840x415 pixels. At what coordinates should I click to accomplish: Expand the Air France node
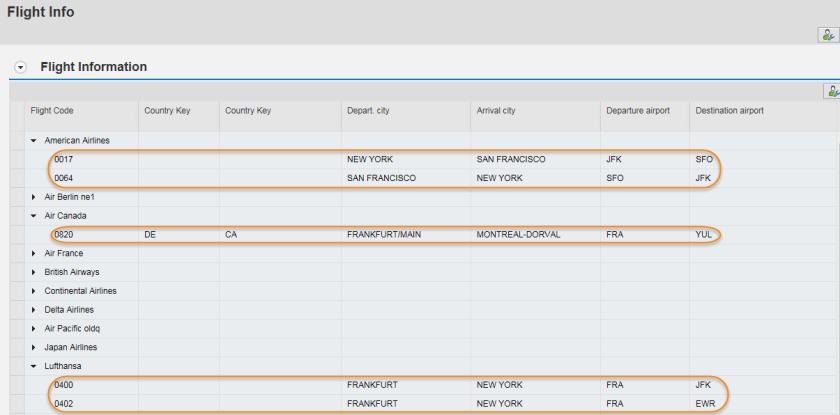[x=34, y=253]
